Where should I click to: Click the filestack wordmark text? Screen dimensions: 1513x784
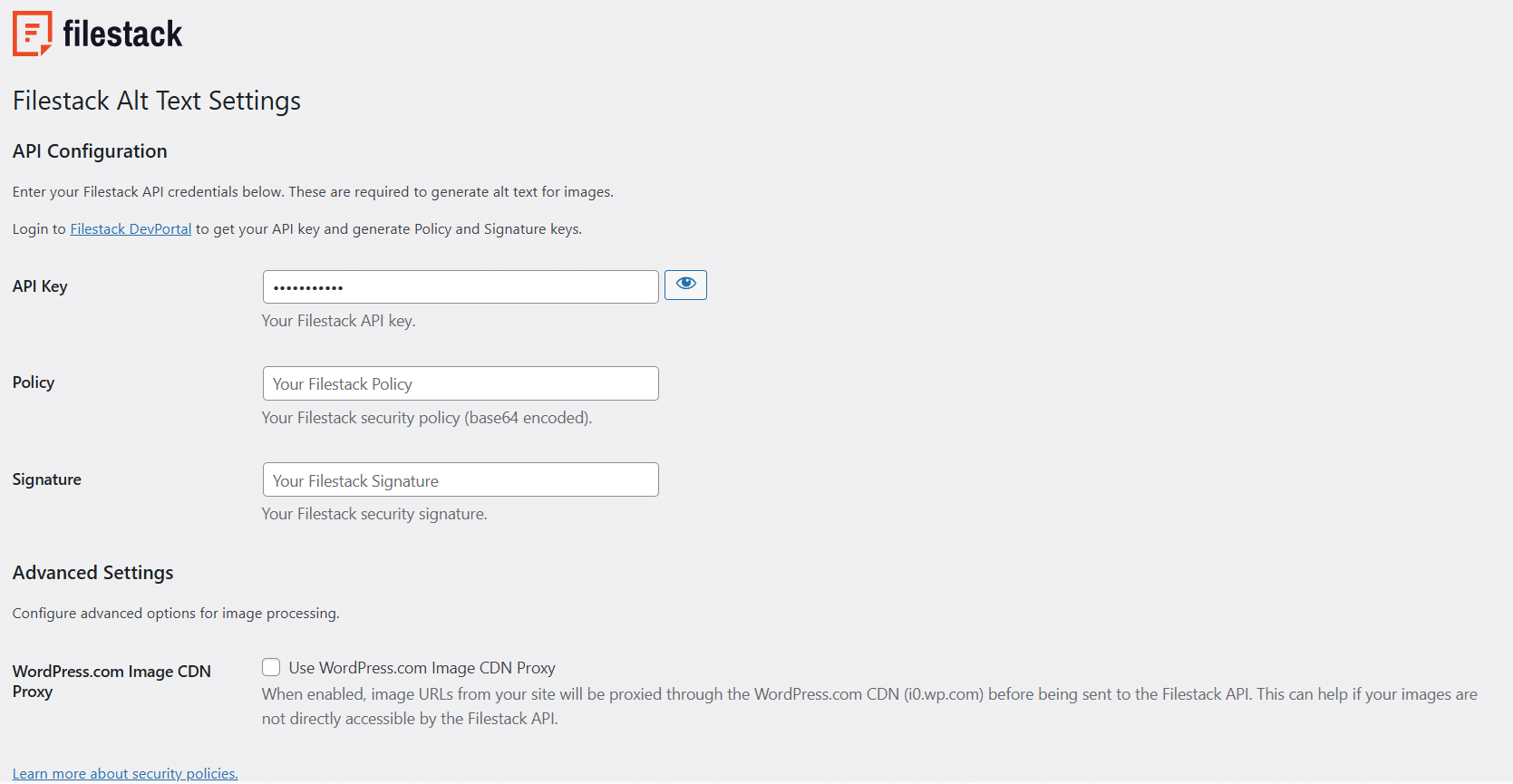tap(121, 33)
